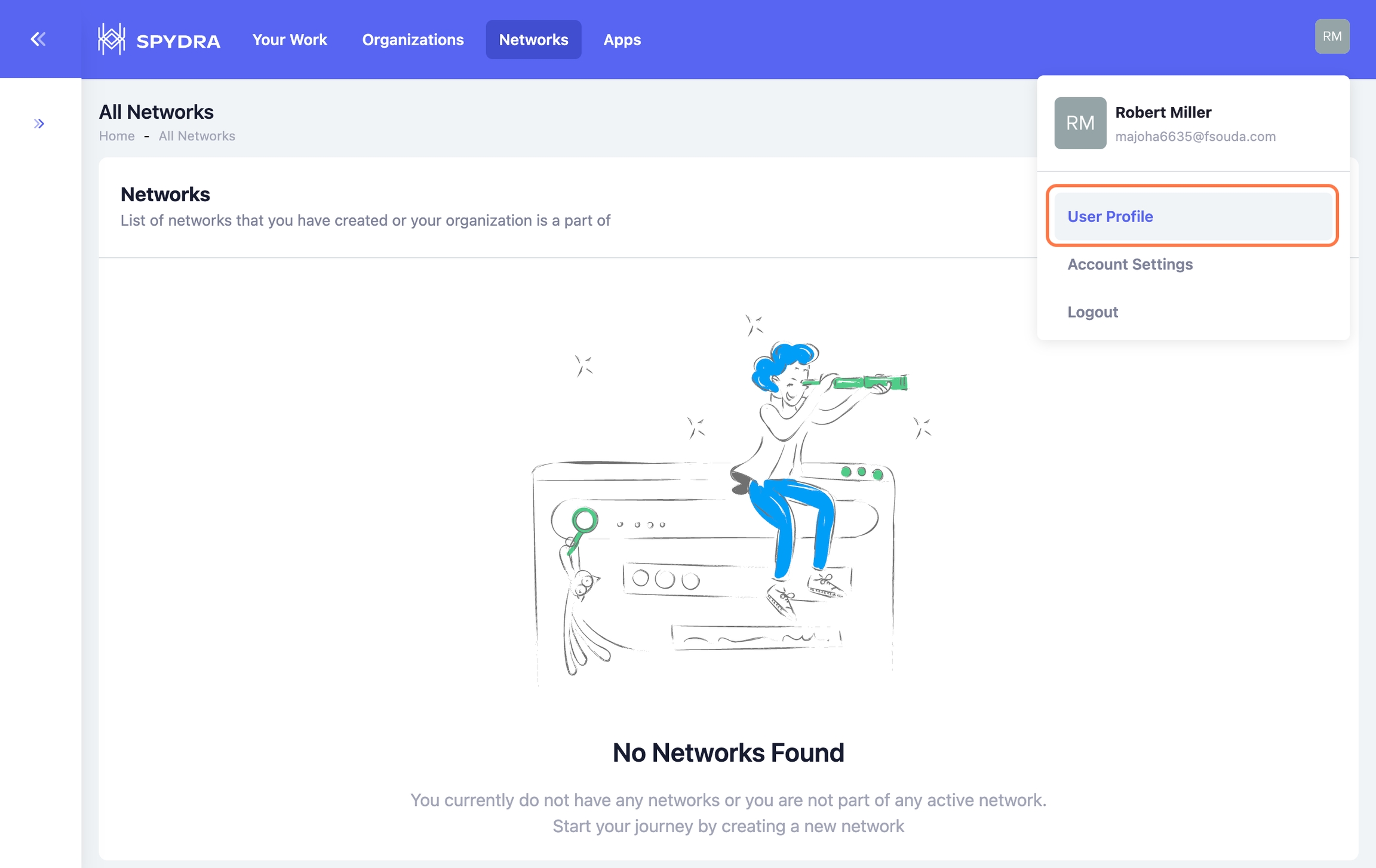Click the Home breadcrumb link
The height and width of the screenshot is (868, 1376).
[x=116, y=136]
